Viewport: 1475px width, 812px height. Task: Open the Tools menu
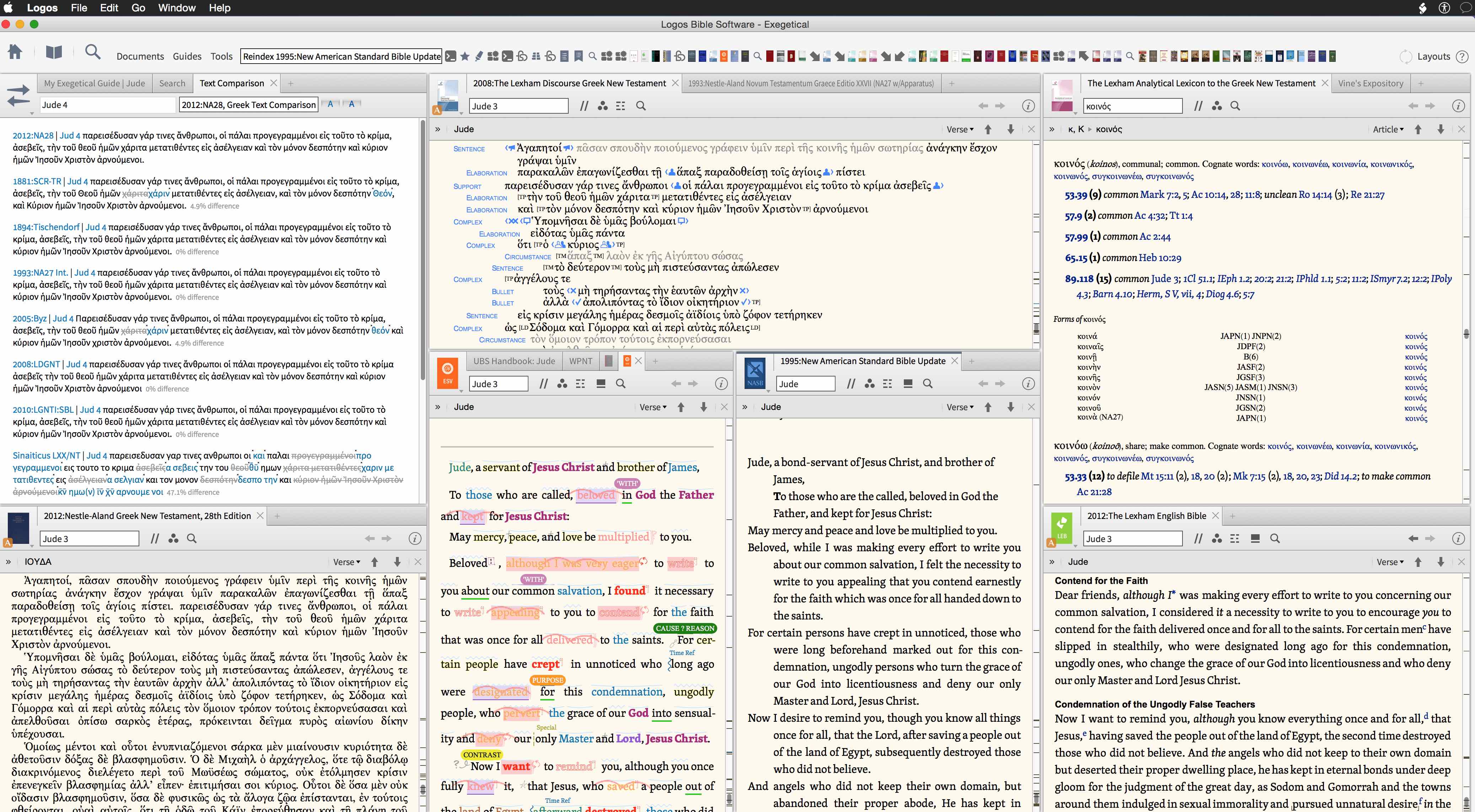pyautogui.click(x=221, y=56)
